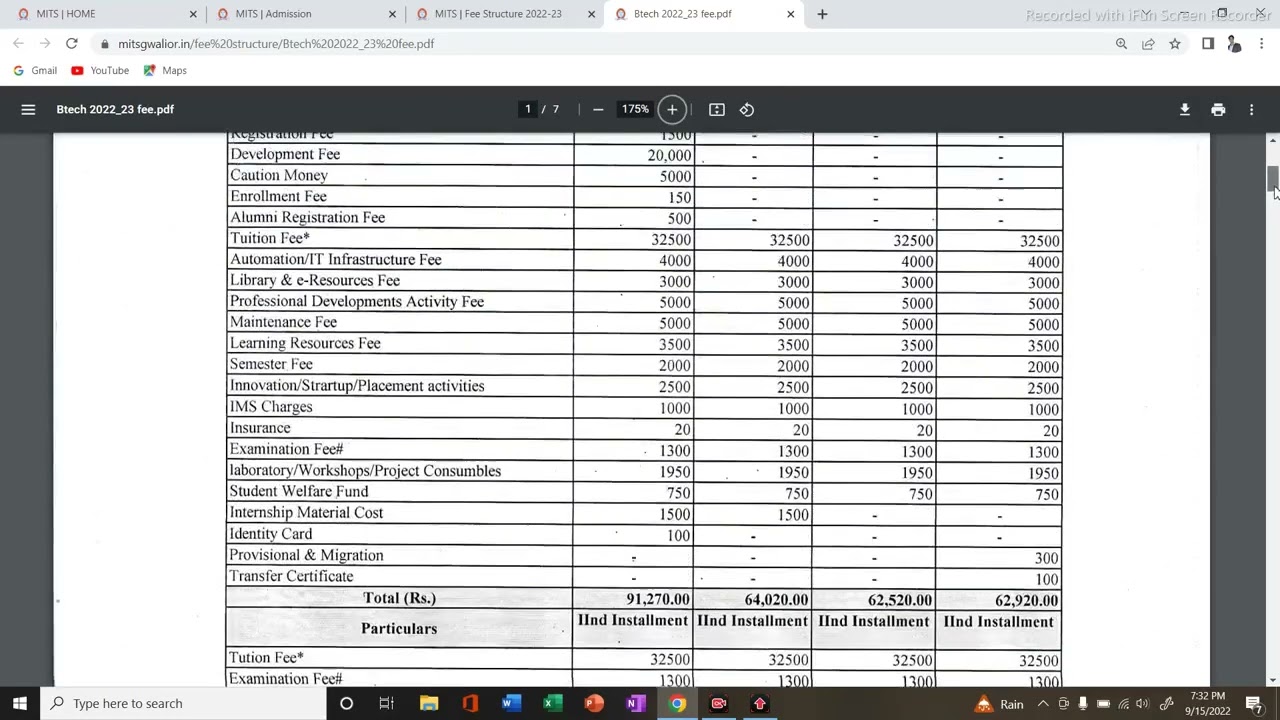Viewport: 1280px width, 720px height.
Task: Zoom in the PDF with plus button
Action: pos(672,109)
